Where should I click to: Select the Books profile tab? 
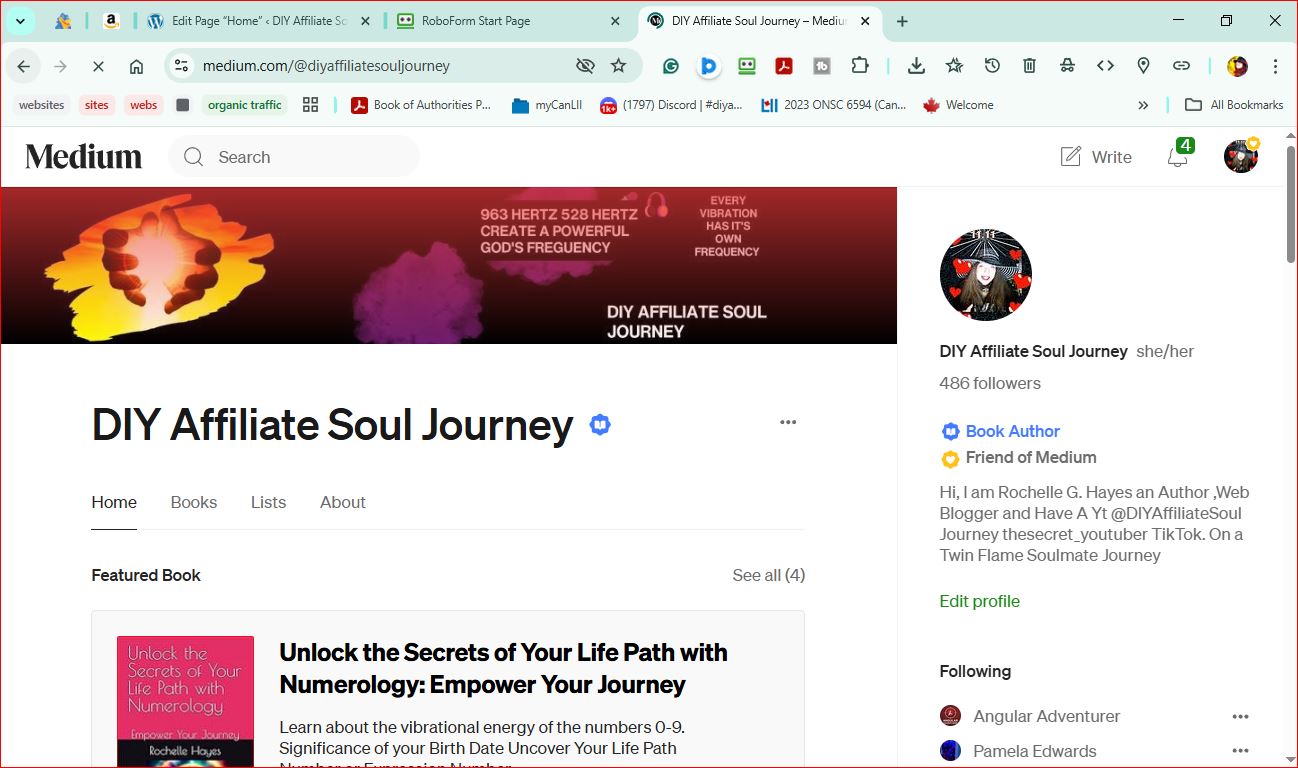[194, 502]
